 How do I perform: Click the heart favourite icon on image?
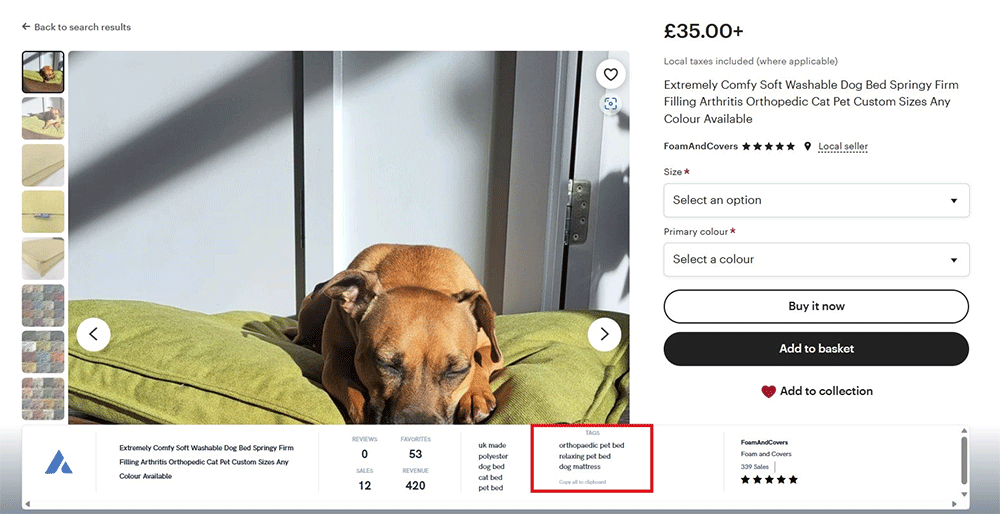point(611,74)
